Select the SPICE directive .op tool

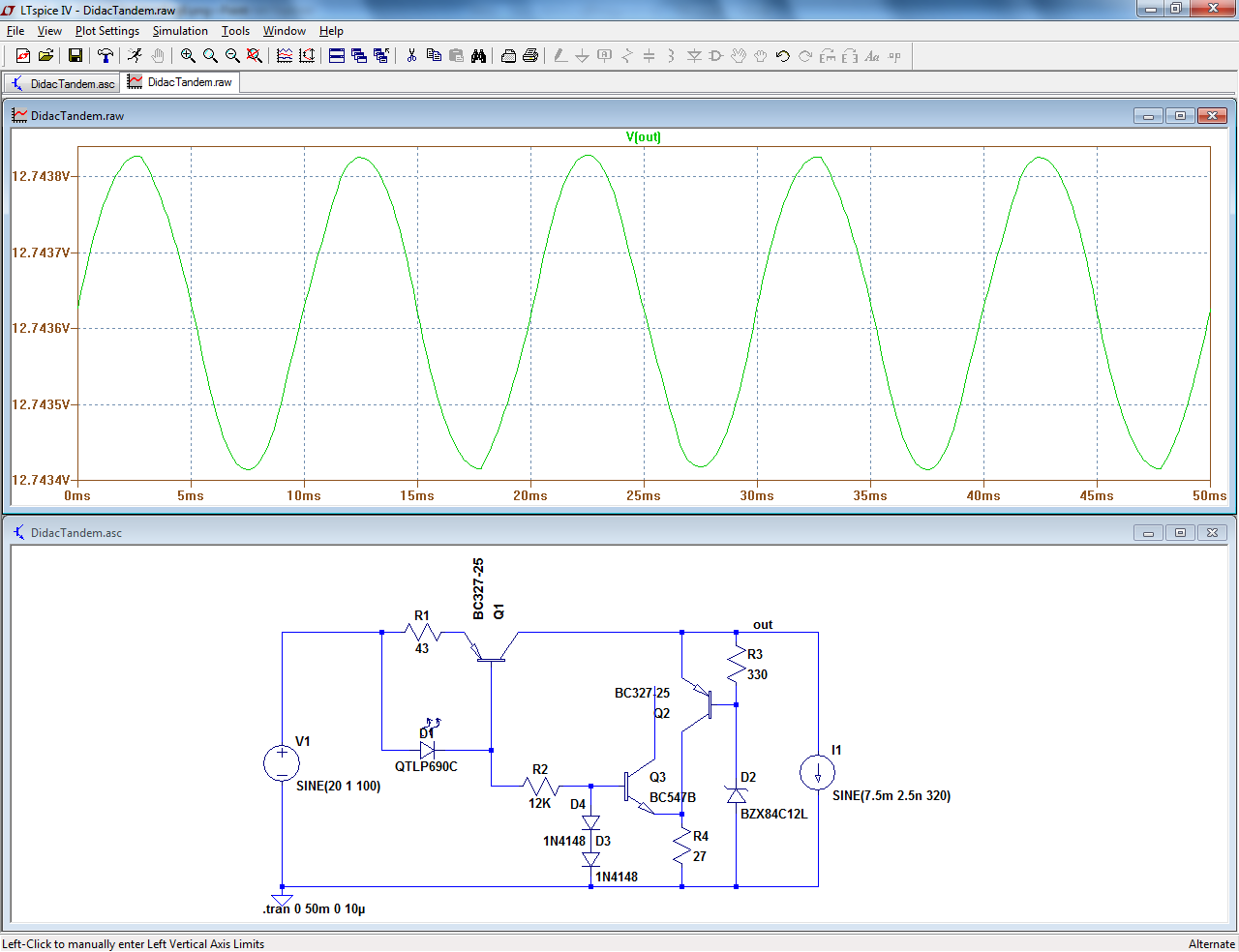point(894,56)
